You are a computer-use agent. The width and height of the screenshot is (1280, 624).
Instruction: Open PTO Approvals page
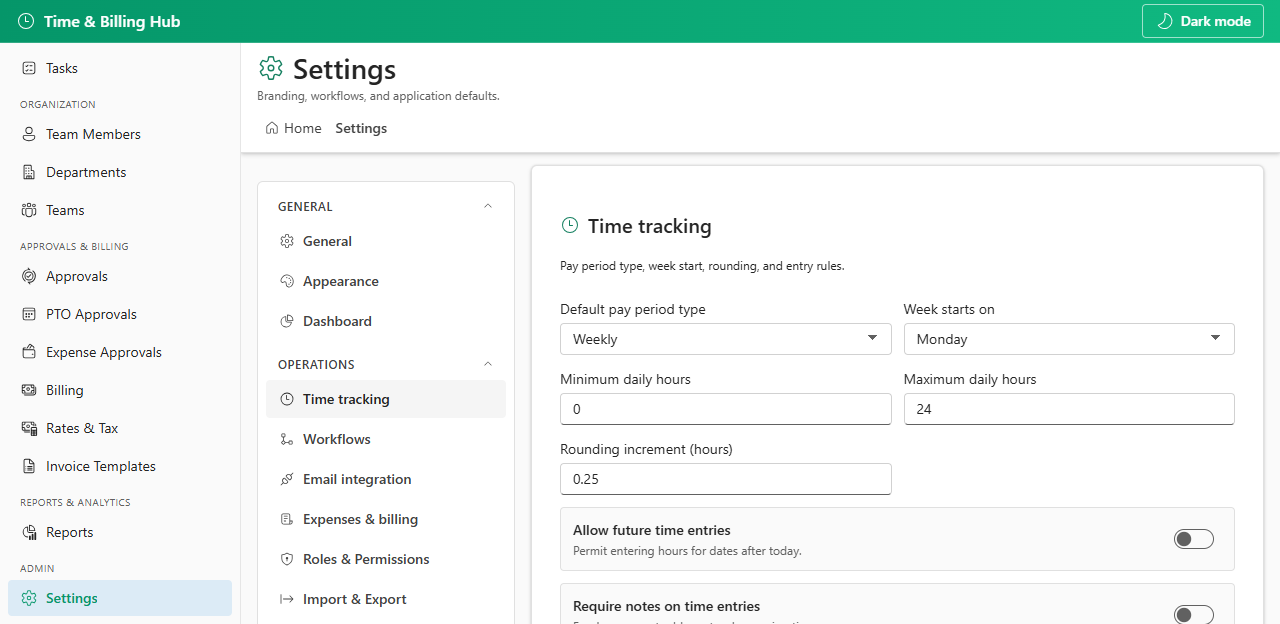coord(120,314)
